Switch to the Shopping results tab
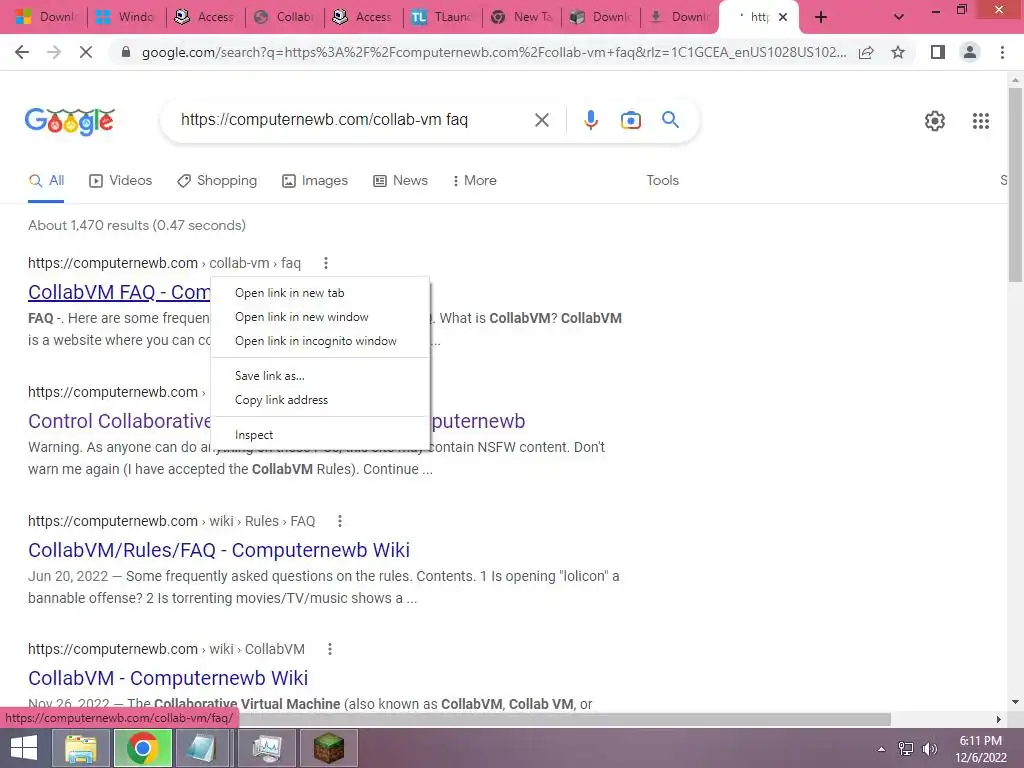Screen dimensions: 1024x768 217,181
